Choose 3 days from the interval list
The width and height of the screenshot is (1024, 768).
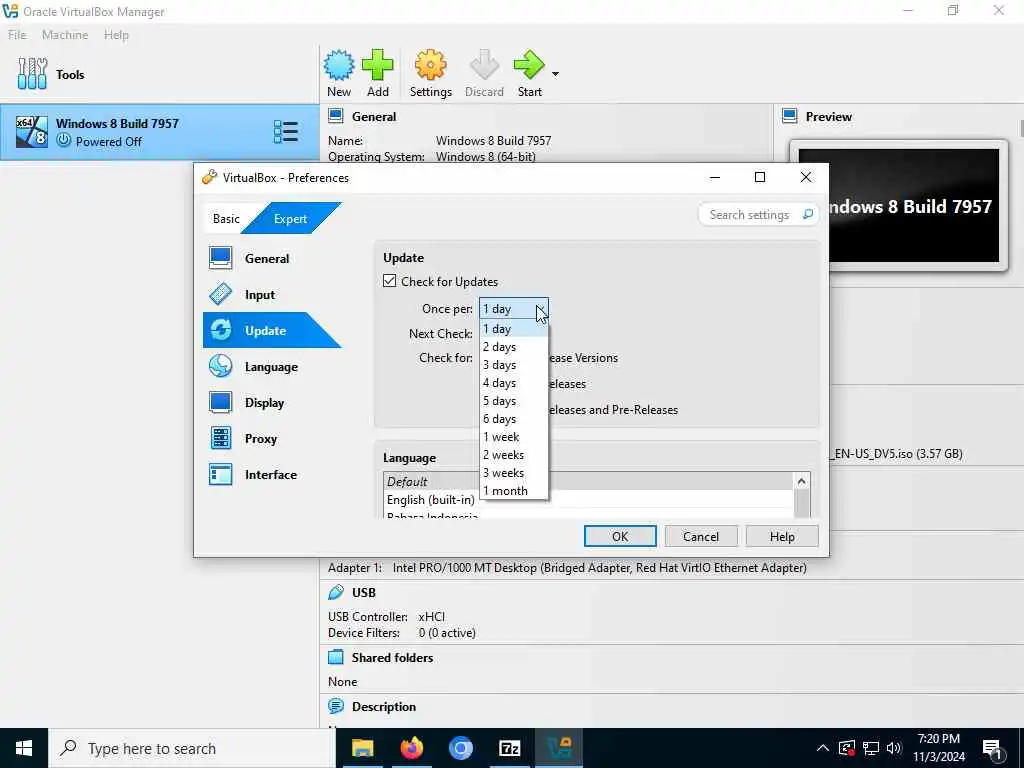click(514, 364)
